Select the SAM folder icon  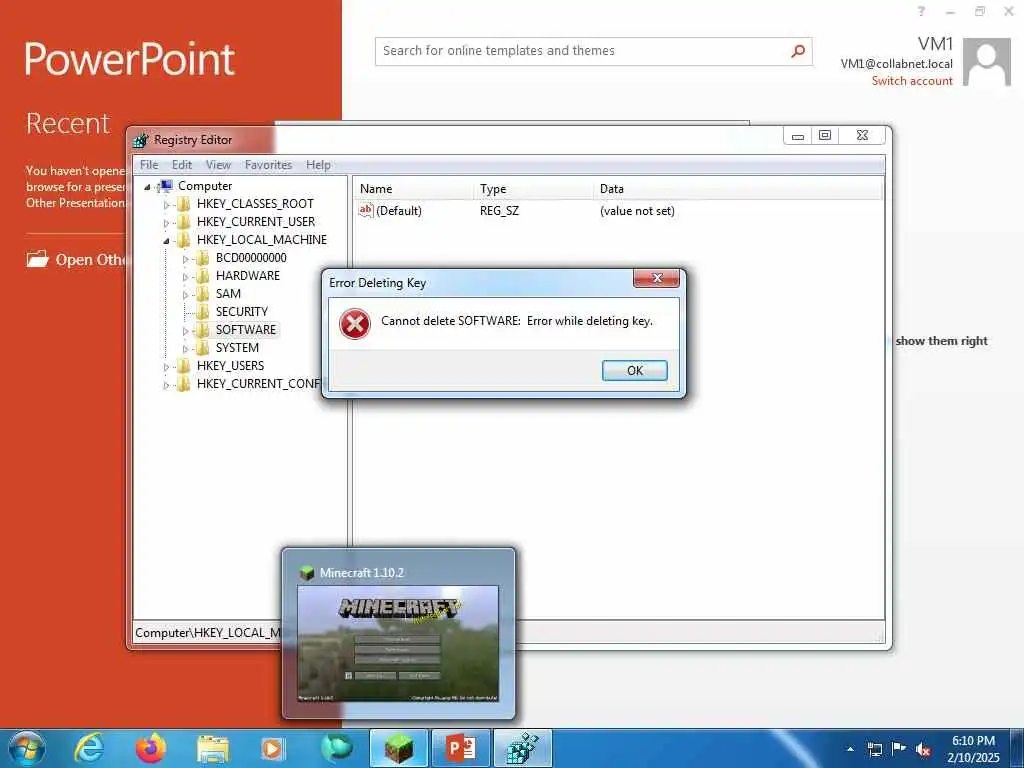(x=203, y=294)
